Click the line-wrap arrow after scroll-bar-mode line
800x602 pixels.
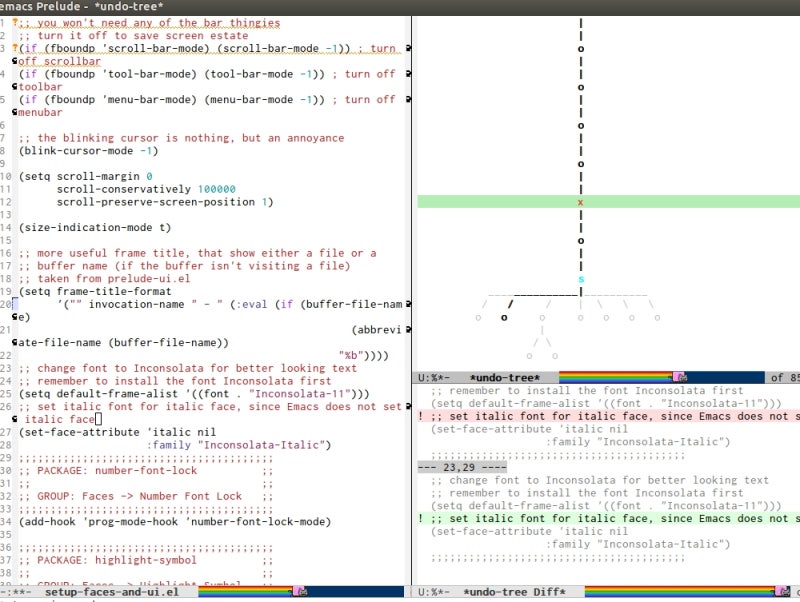pos(408,48)
